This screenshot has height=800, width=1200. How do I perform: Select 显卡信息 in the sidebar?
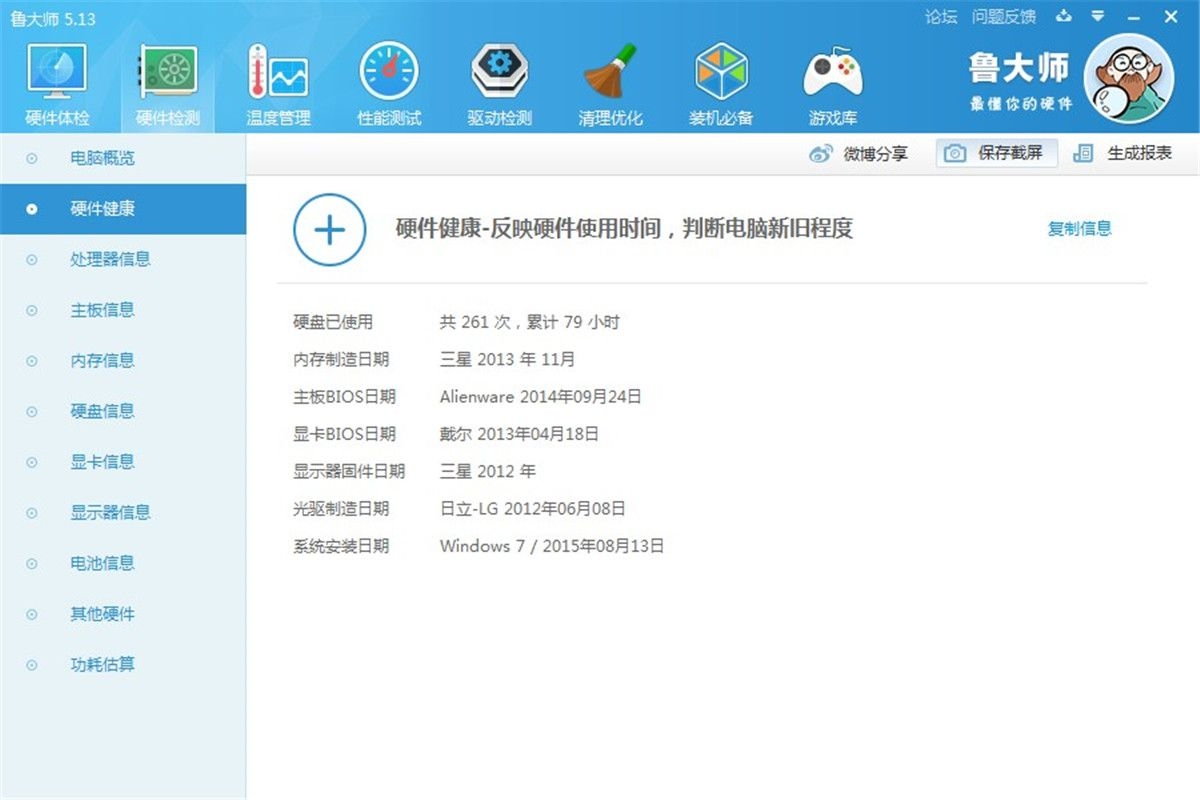click(122, 462)
